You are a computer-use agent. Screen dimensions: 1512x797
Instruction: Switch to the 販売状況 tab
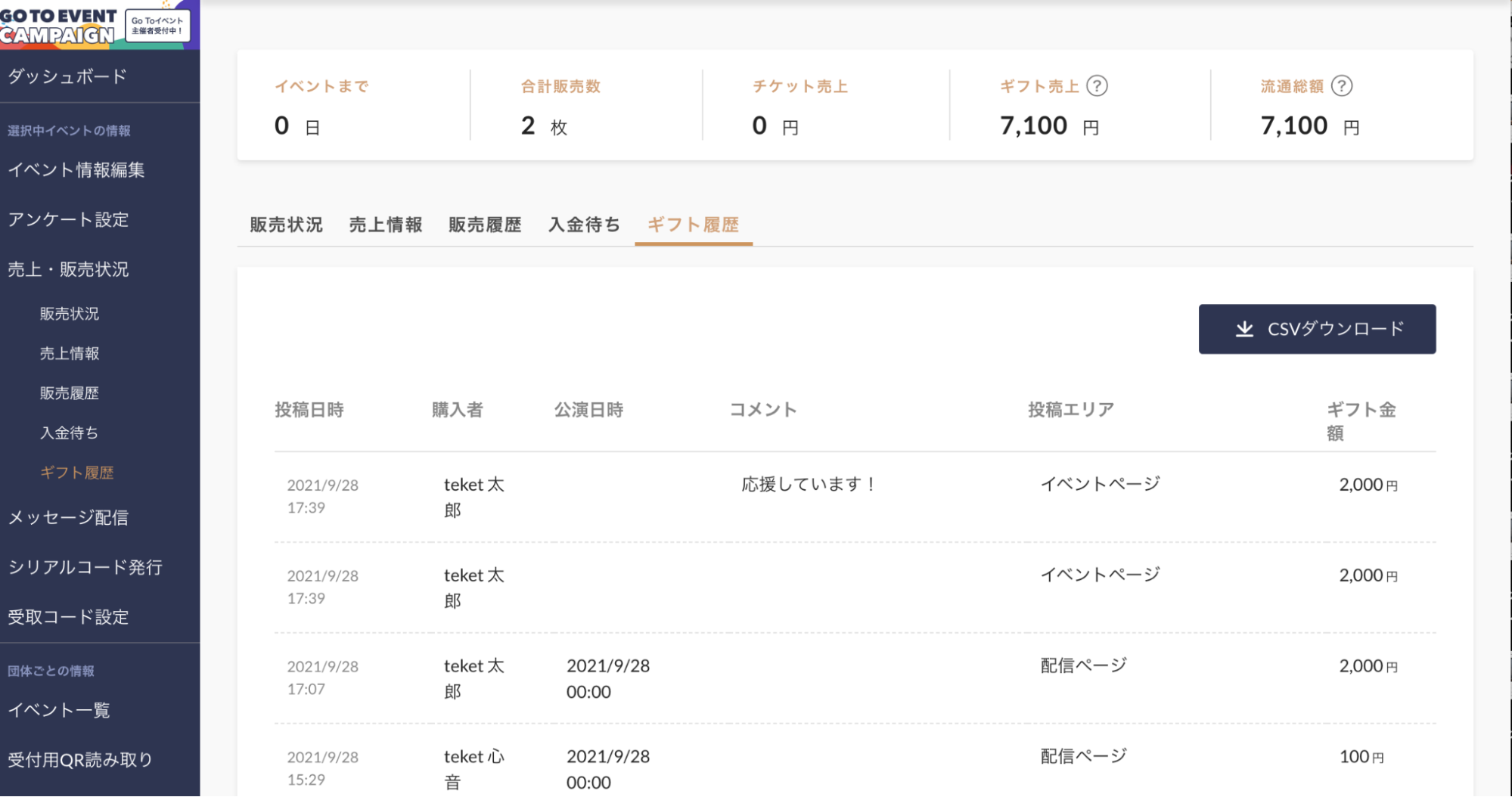[x=286, y=225]
